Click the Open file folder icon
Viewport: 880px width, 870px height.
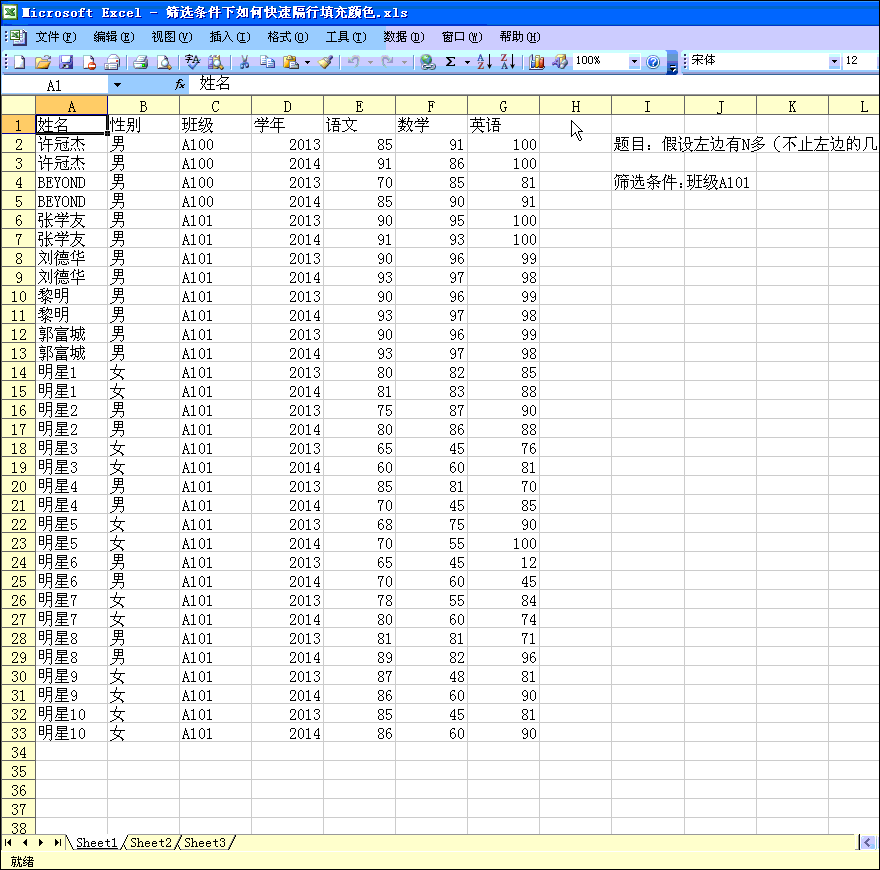tap(43, 62)
